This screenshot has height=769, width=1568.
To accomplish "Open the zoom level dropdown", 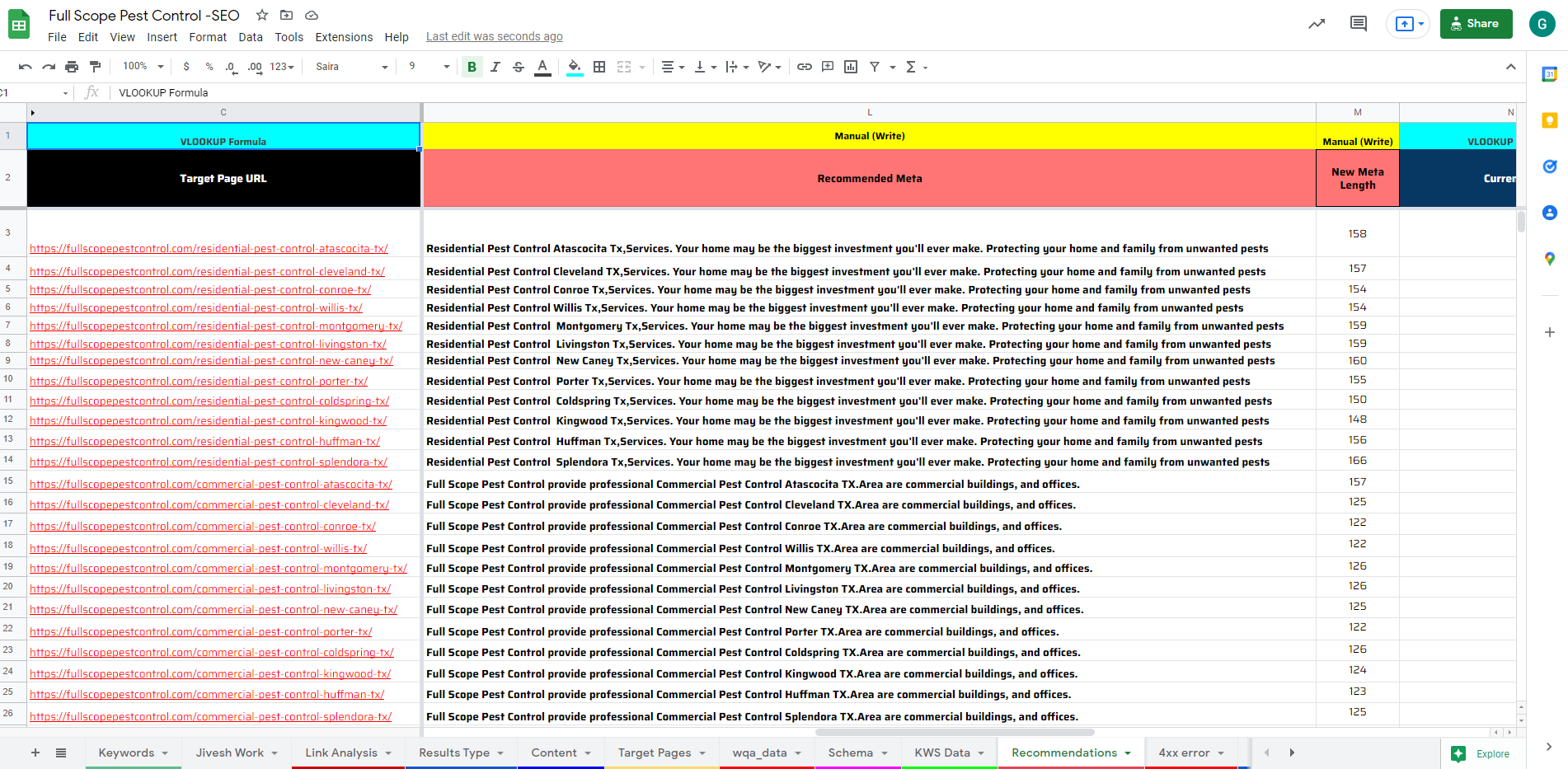I will 143,67.
